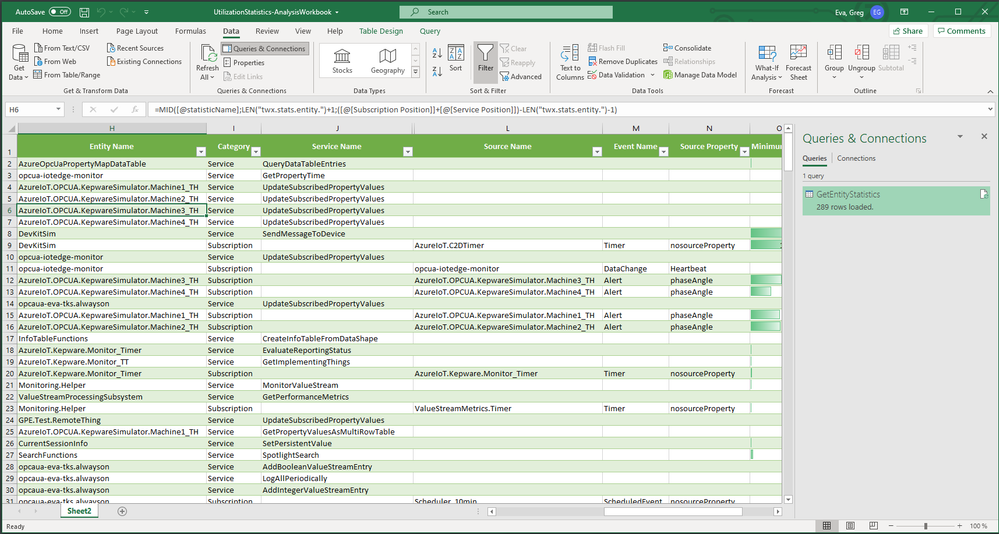
Task: Sort column A to Z
Action: coord(437,54)
